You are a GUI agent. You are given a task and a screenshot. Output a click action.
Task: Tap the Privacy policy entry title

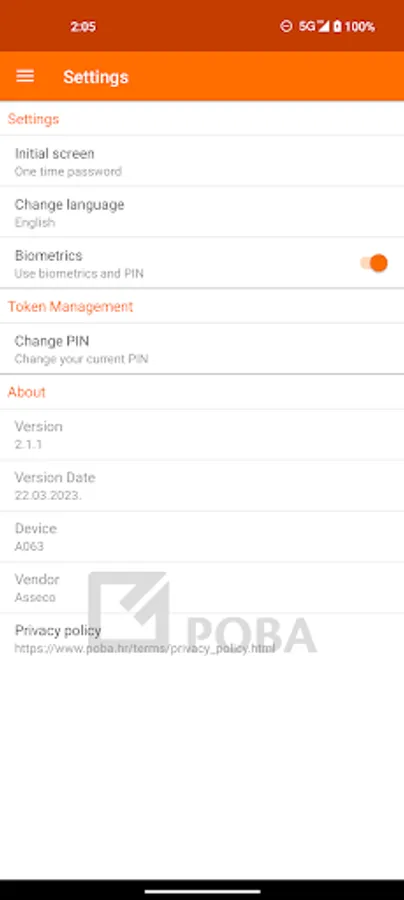58,630
